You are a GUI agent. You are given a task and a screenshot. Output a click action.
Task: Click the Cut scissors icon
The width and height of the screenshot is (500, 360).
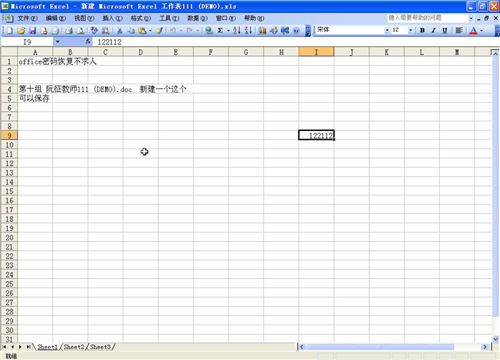119,31
